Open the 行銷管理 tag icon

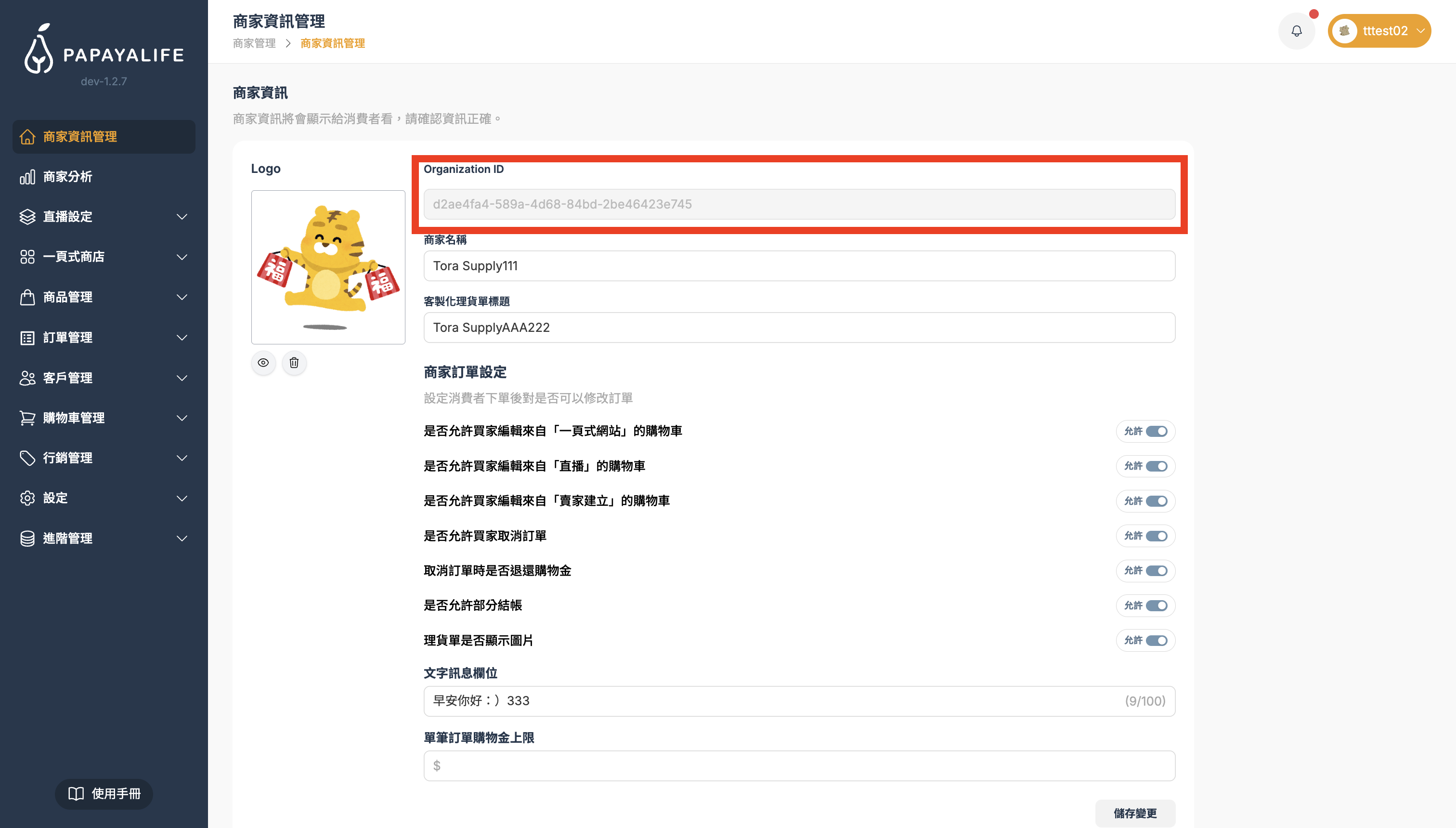tap(27, 458)
